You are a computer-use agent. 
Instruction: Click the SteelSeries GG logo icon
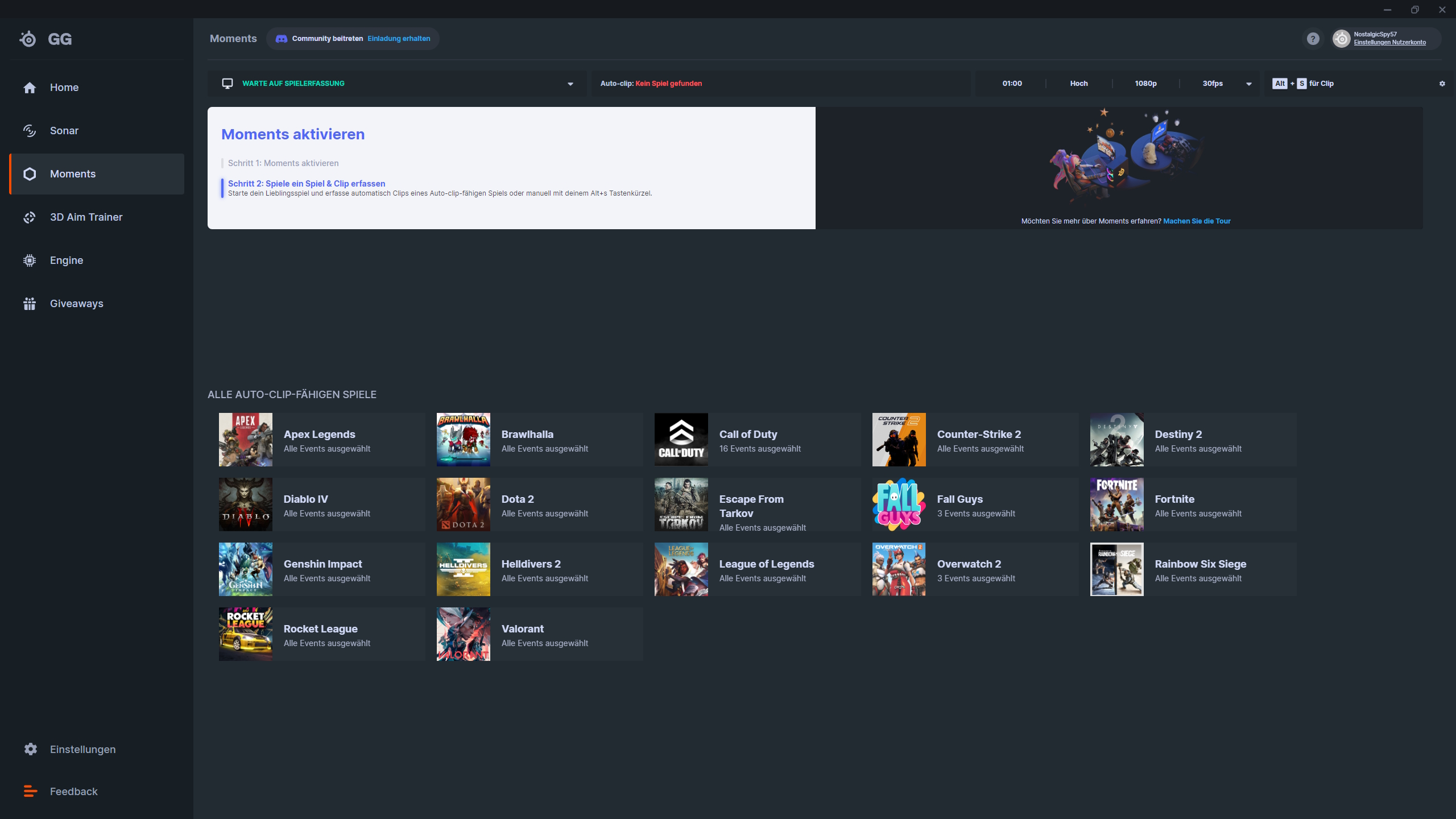coord(28,39)
